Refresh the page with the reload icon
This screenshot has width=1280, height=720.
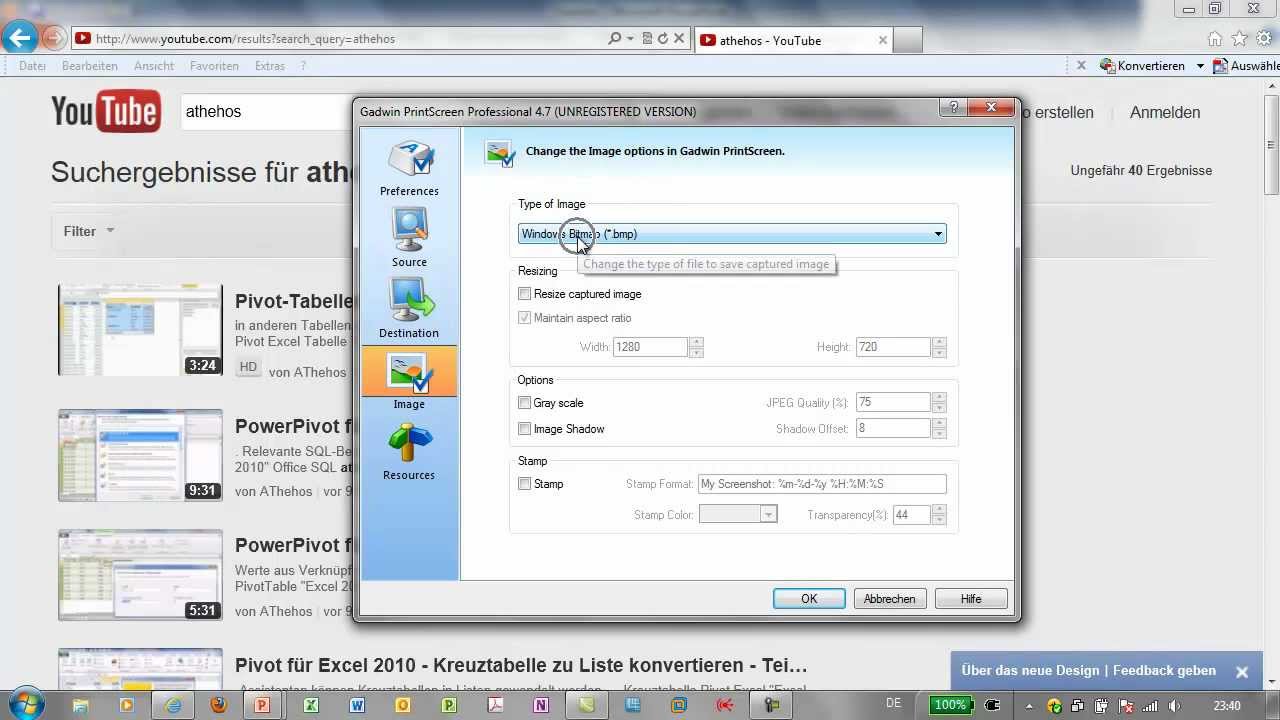pos(662,39)
